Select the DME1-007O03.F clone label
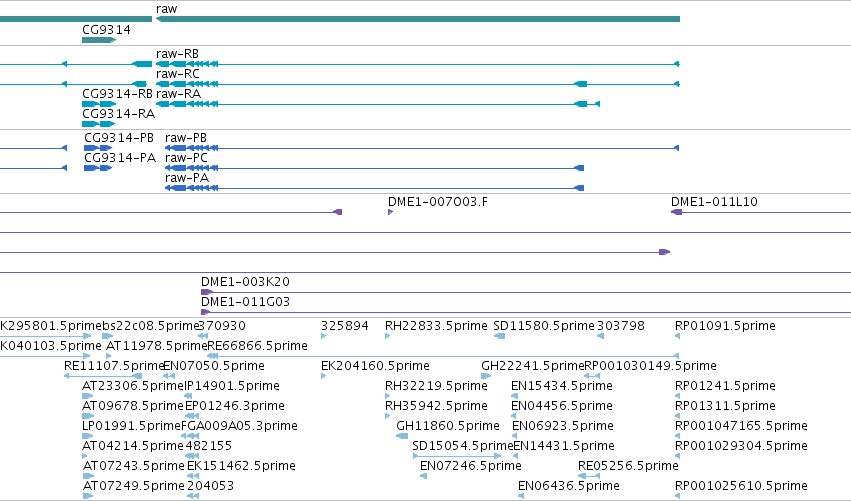Image resolution: width=851 pixels, height=501 pixels. 437,202
